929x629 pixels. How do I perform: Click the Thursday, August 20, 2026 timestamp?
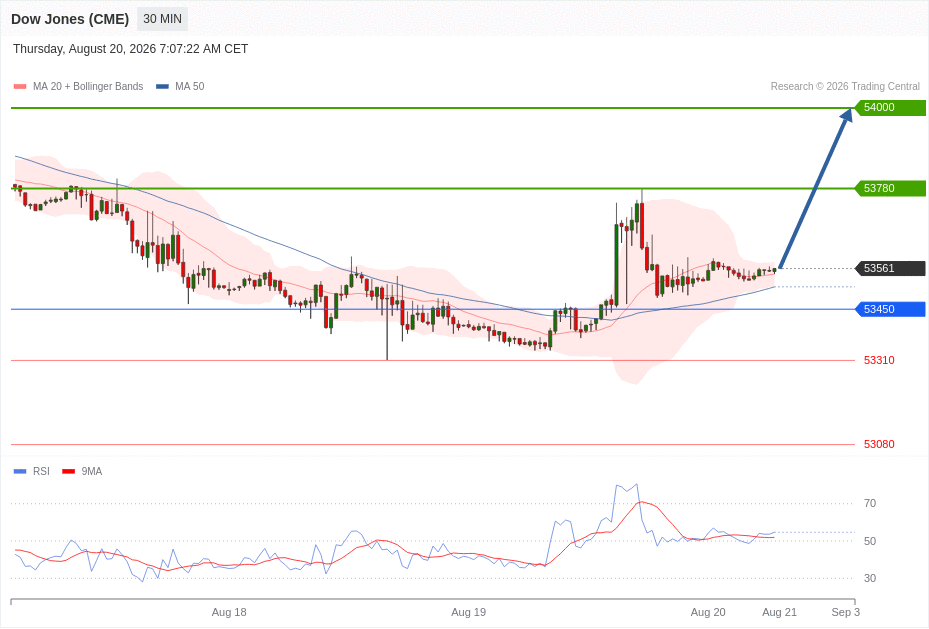(x=130, y=49)
